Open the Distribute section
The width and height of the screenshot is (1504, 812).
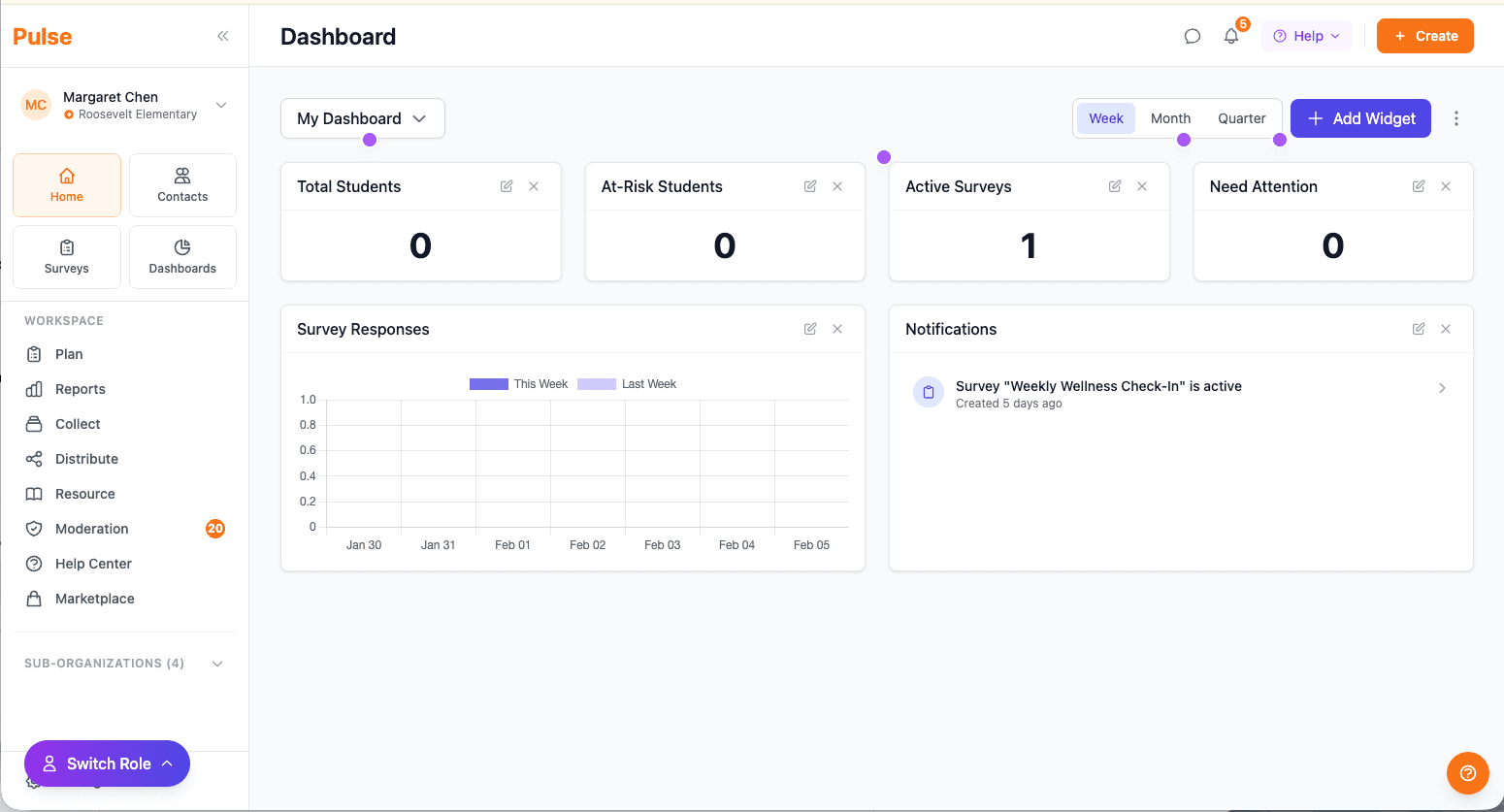(84, 458)
